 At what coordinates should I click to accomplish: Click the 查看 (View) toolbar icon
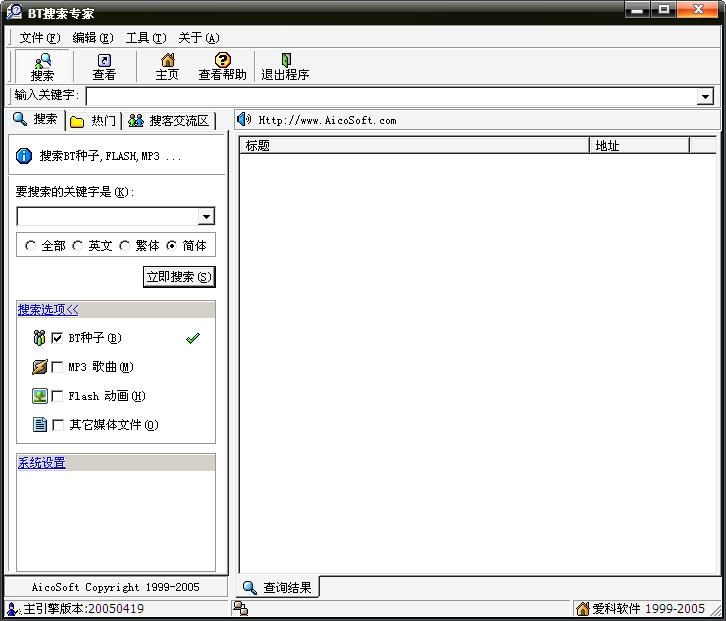click(104, 66)
